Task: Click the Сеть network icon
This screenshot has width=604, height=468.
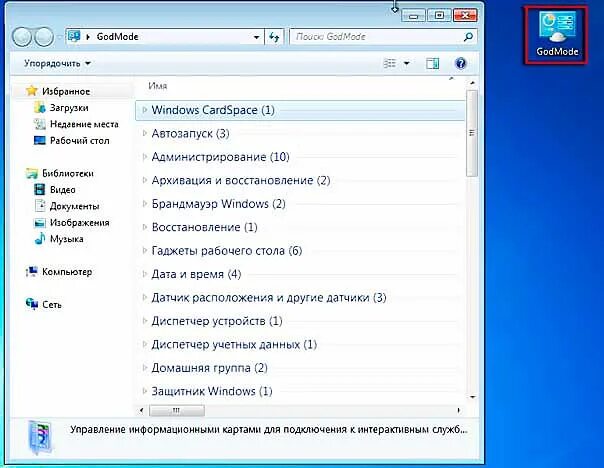Action: (32, 304)
